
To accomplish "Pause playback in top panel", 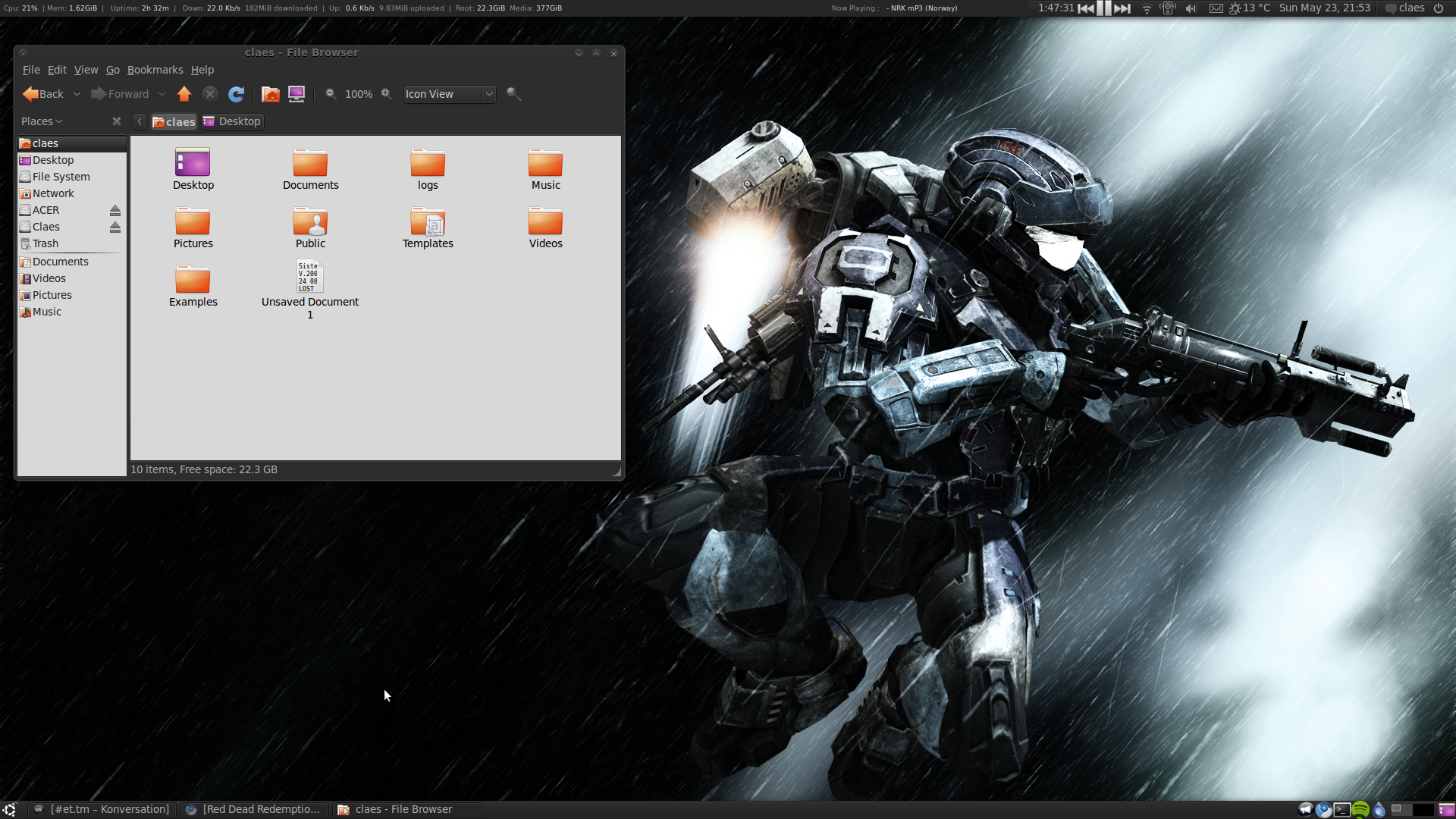I will coord(1104,8).
